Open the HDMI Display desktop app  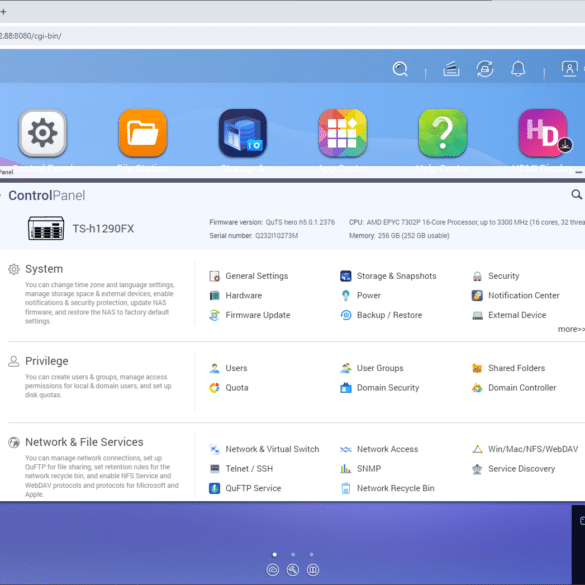tap(542, 133)
